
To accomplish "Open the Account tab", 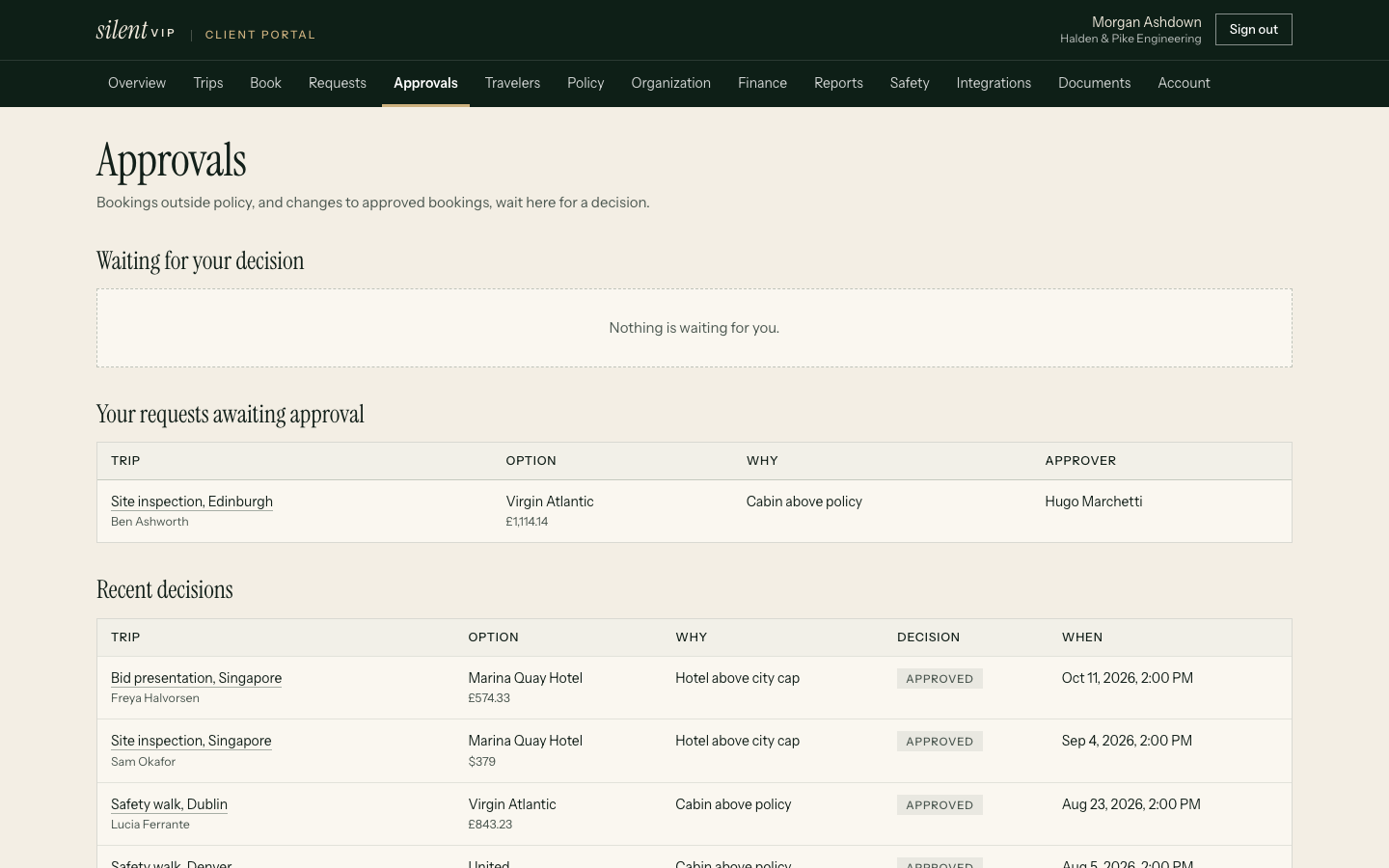I will pyautogui.click(x=1184, y=83).
